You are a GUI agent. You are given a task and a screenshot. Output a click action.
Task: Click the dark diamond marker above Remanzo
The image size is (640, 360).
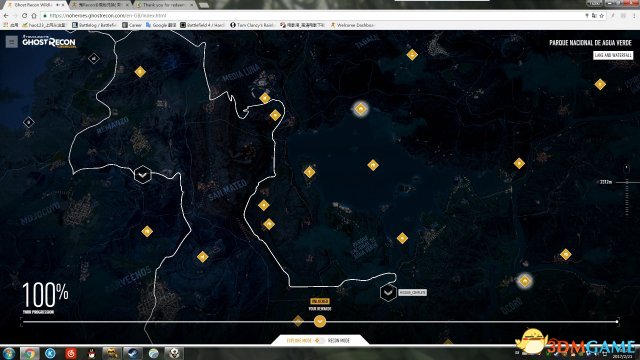(x=94, y=59)
